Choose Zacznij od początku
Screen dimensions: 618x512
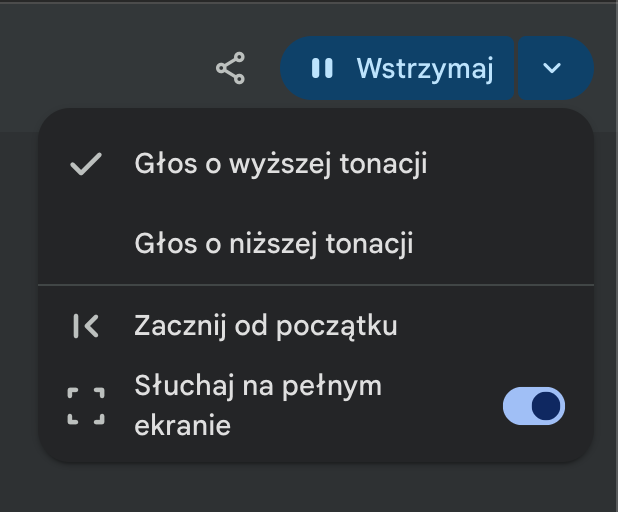coord(316,326)
